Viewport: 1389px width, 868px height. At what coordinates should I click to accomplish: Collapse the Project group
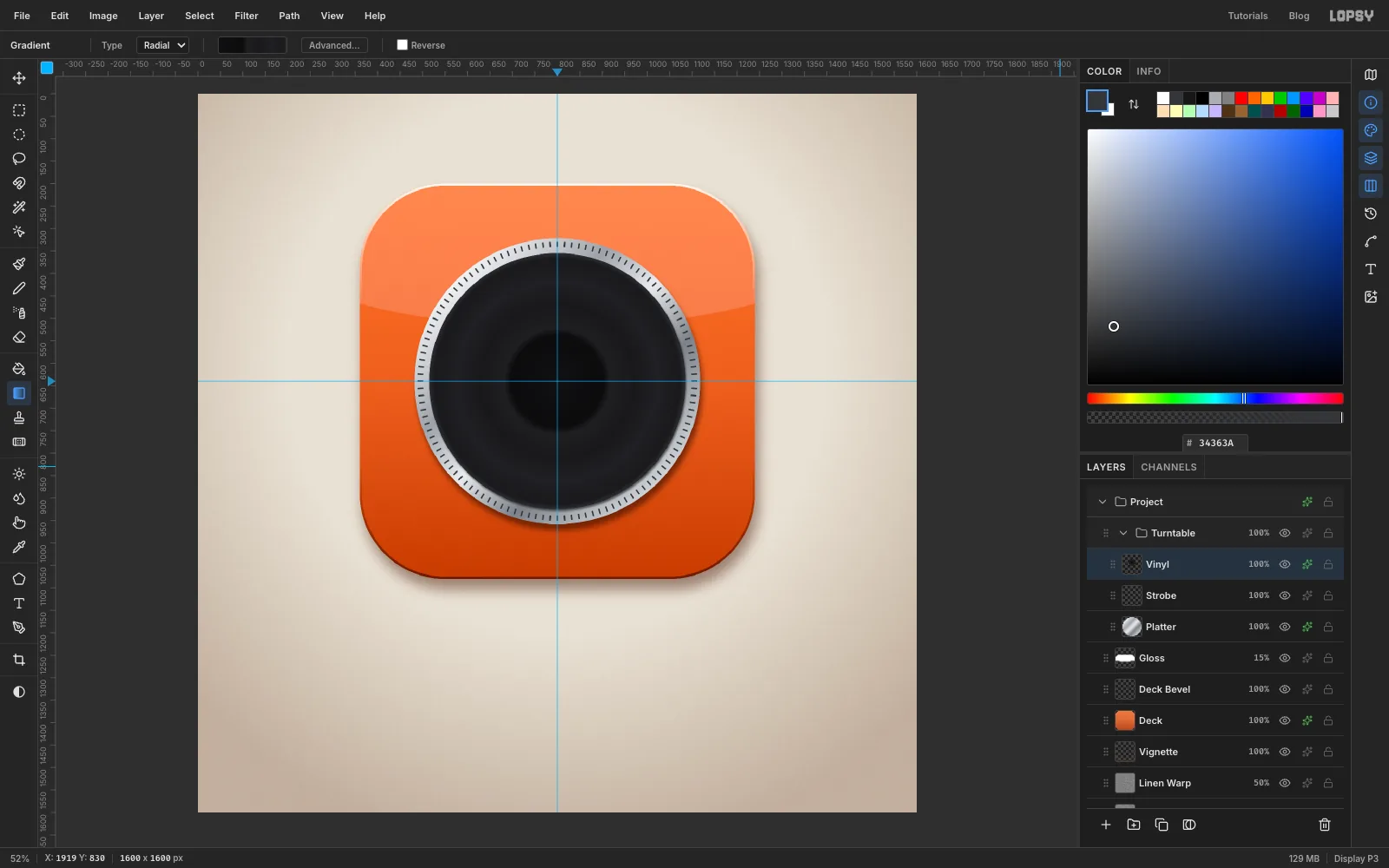(x=1103, y=502)
